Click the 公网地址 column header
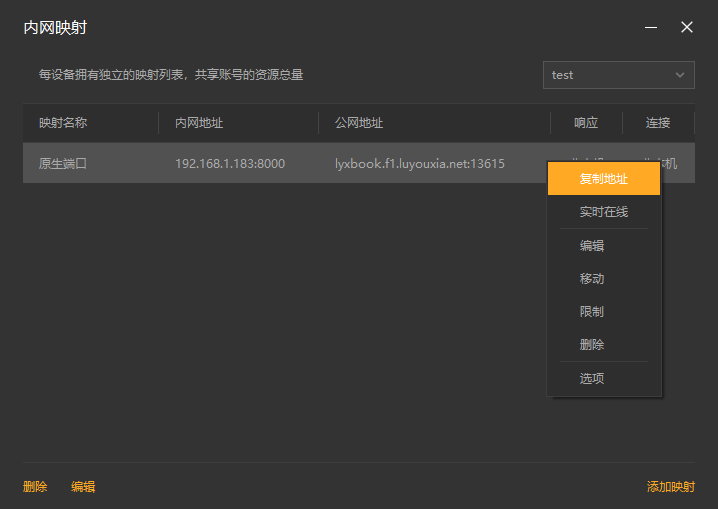The height and width of the screenshot is (509, 718). [x=434, y=123]
